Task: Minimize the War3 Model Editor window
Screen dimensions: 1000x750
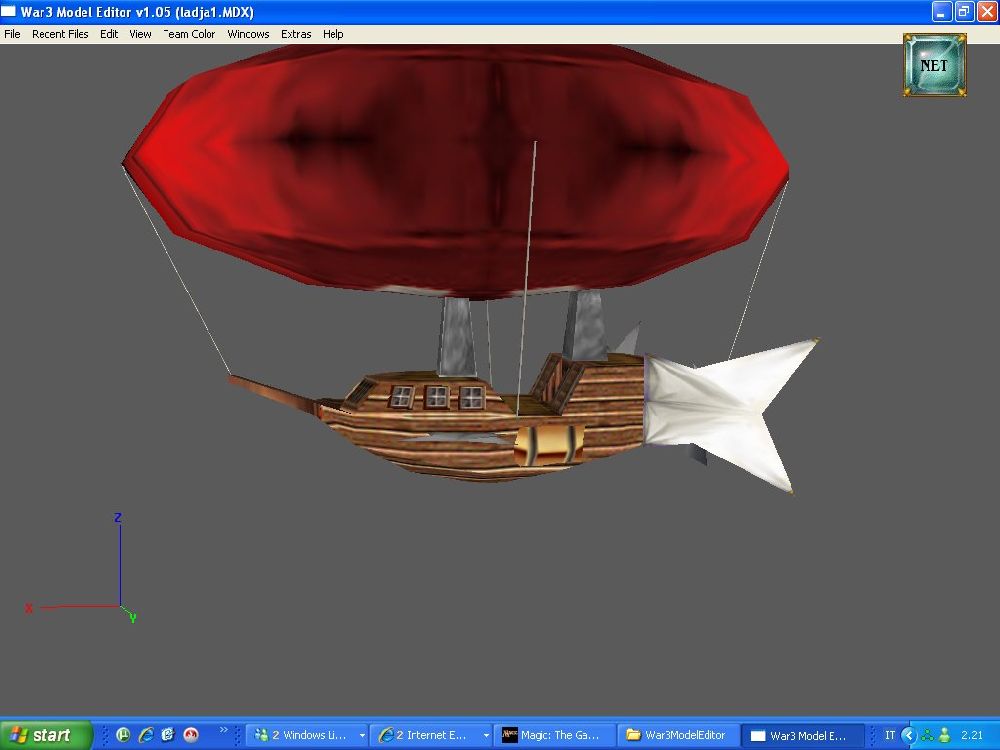Action: point(941,11)
